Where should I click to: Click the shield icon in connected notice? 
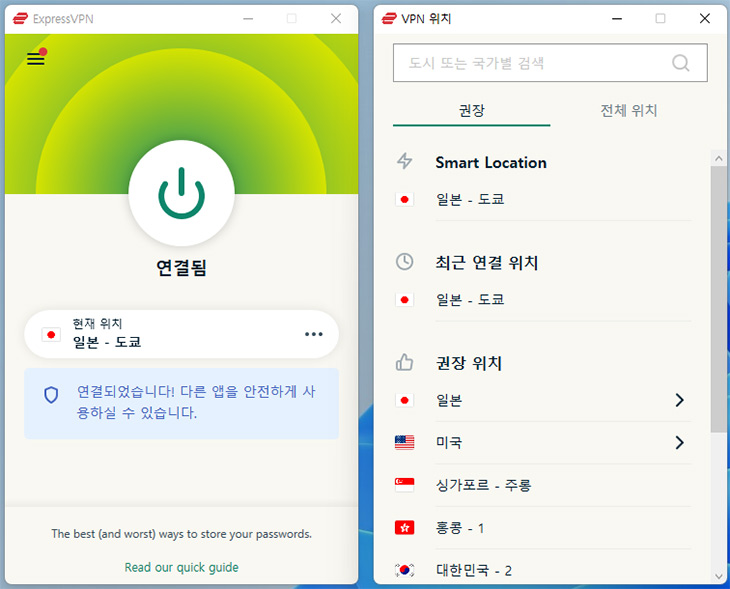51,395
